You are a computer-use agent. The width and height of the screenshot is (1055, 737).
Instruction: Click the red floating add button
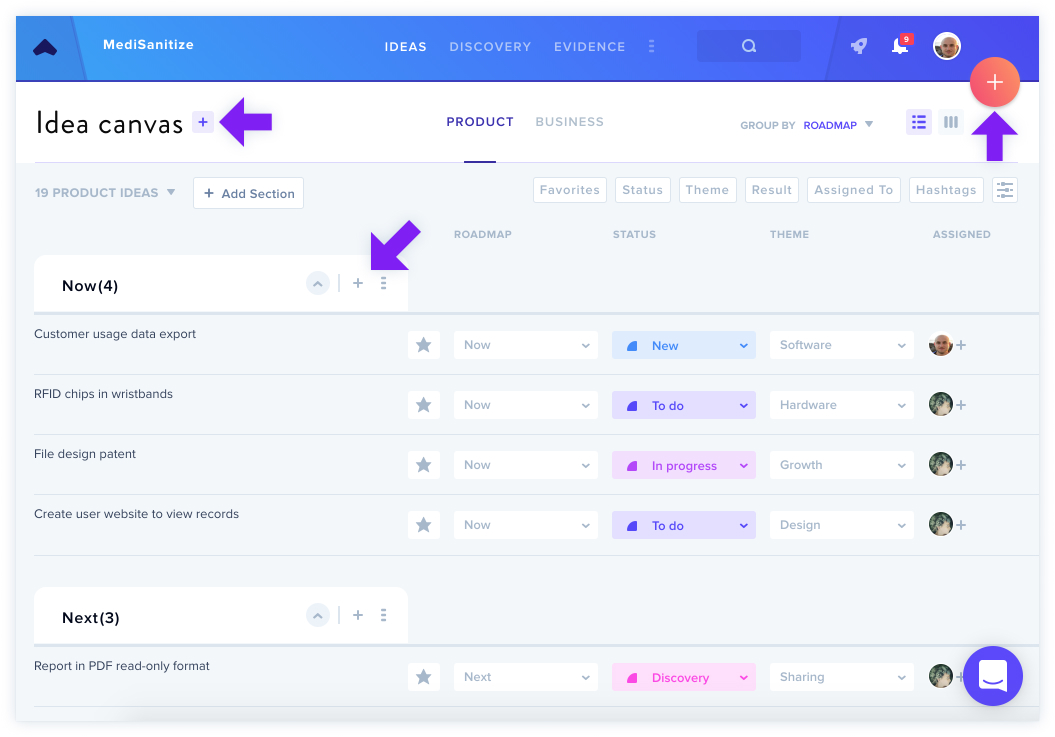[994, 82]
